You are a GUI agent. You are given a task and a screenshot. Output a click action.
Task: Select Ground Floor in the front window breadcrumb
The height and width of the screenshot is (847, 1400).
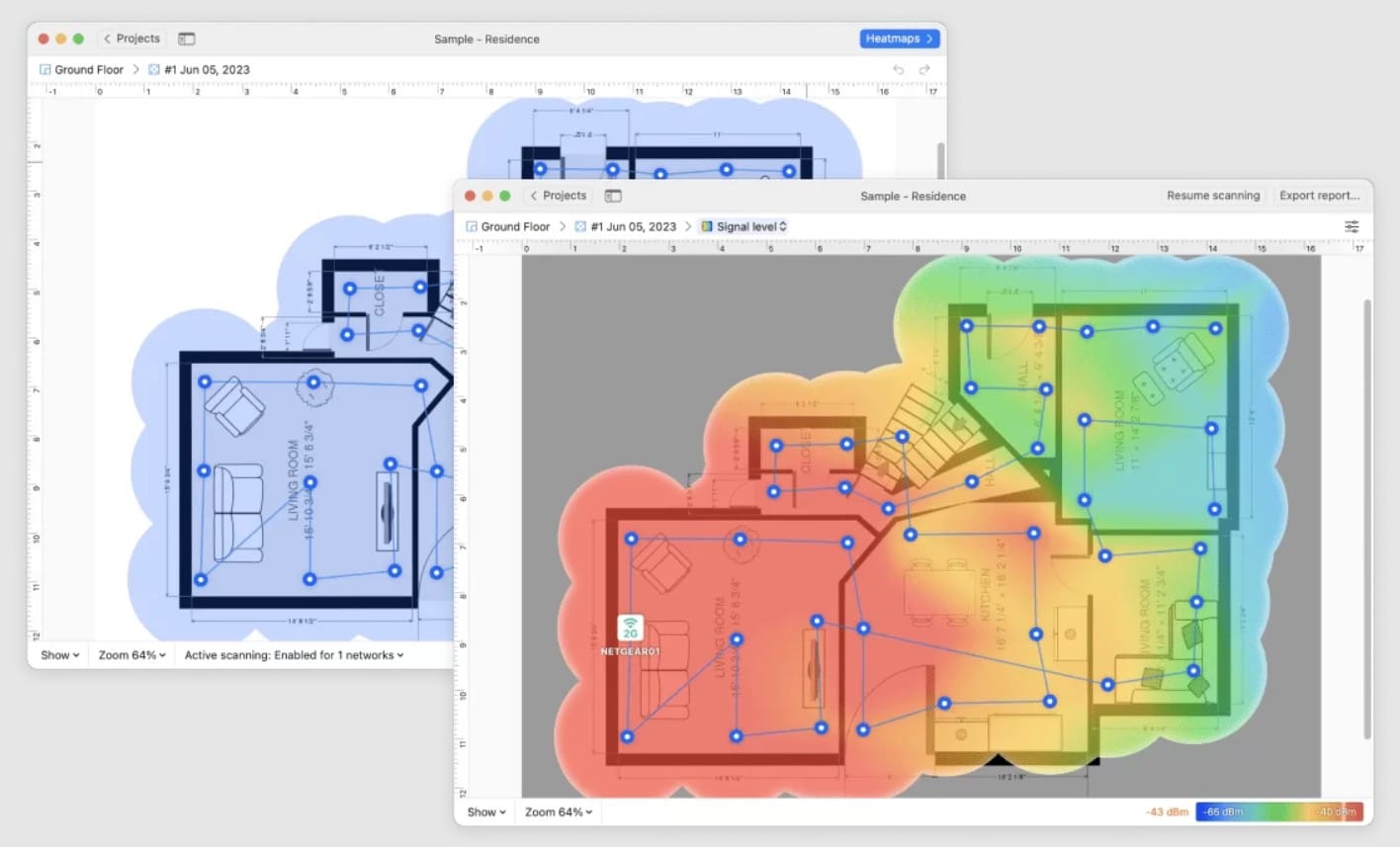pyautogui.click(x=515, y=226)
